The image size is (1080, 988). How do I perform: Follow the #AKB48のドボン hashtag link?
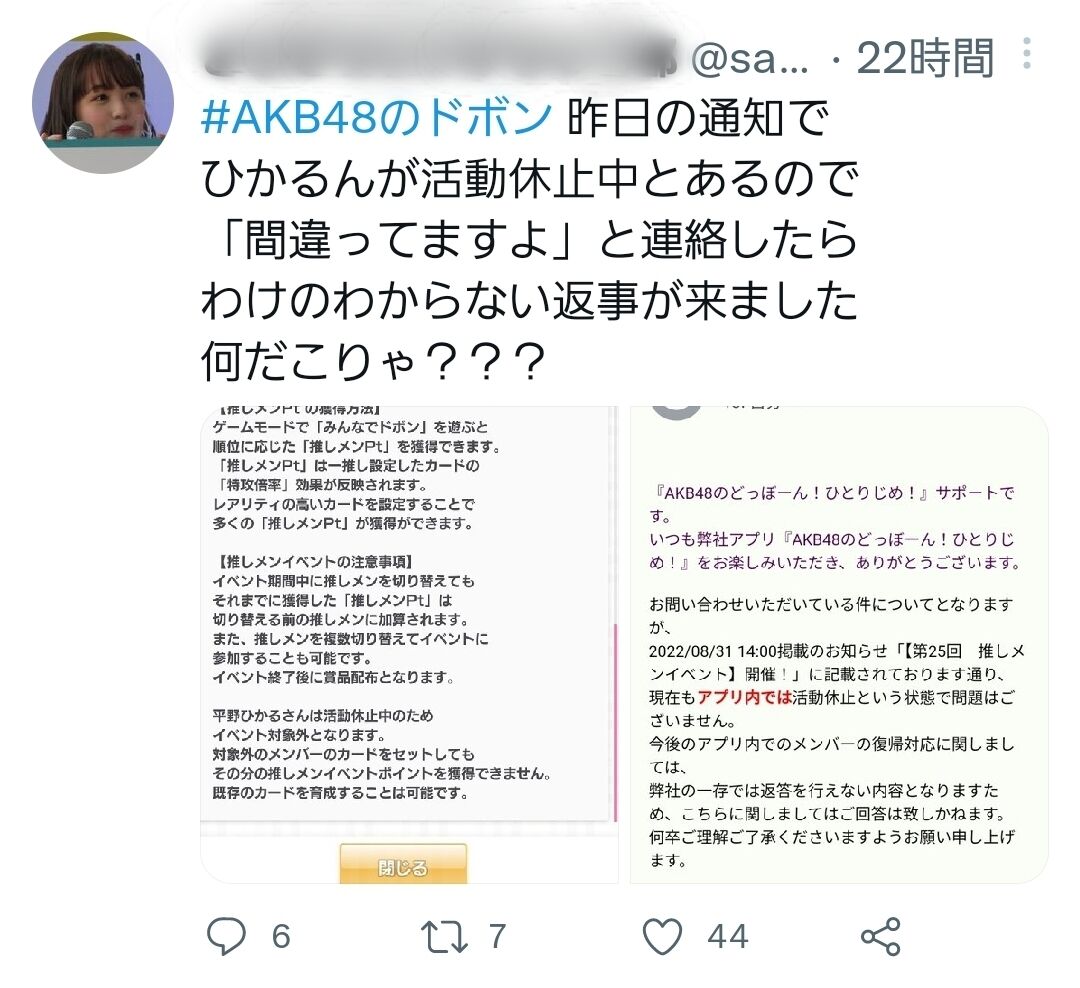pos(376,117)
